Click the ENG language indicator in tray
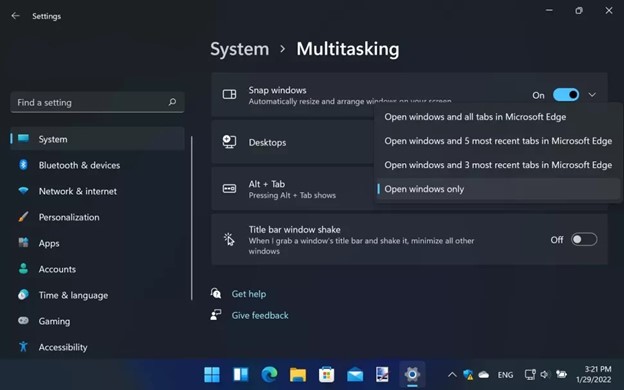This screenshot has width=624, height=390. (x=505, y=375)
